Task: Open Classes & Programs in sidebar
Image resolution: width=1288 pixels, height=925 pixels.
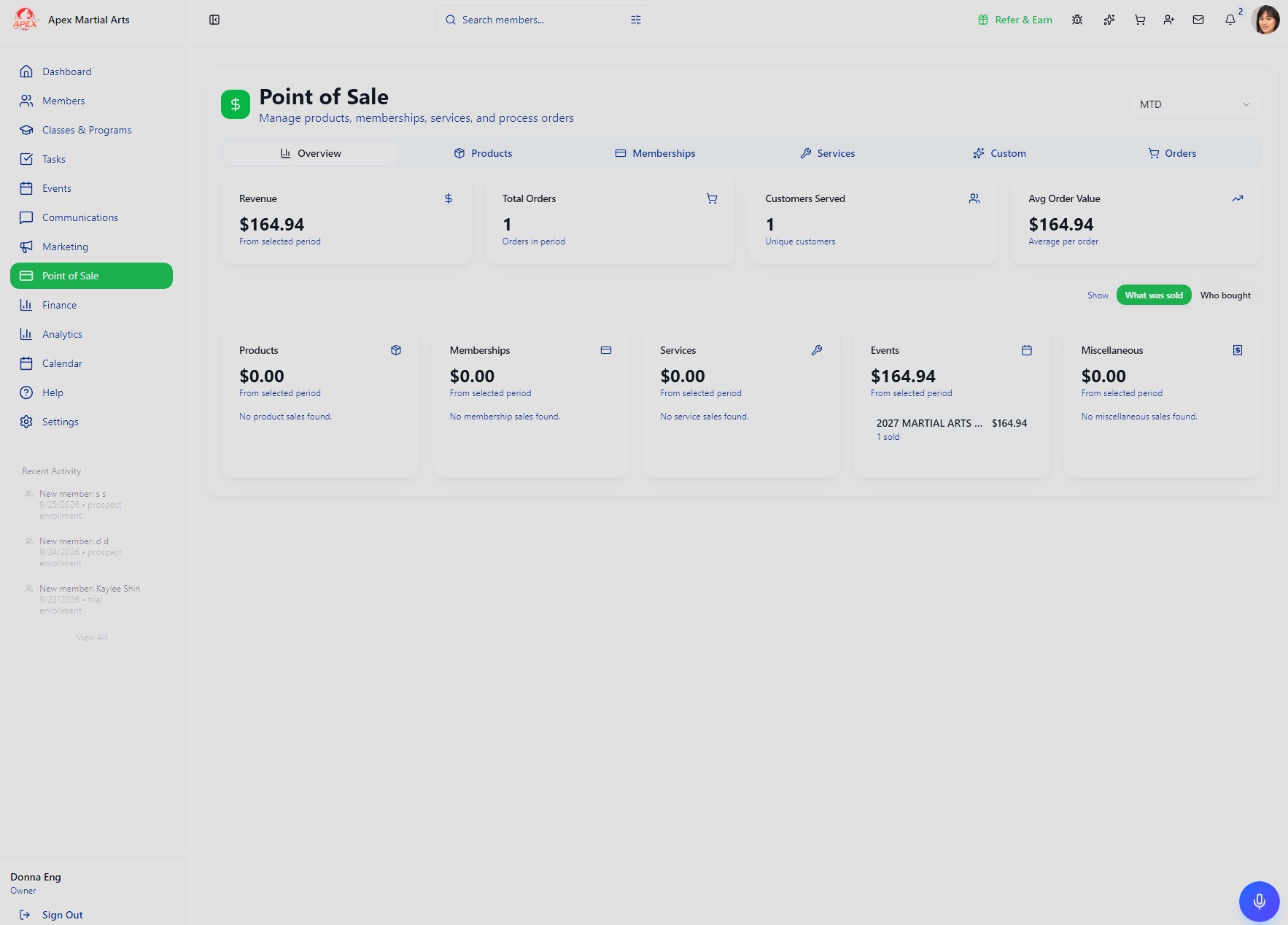Action: 91,130
